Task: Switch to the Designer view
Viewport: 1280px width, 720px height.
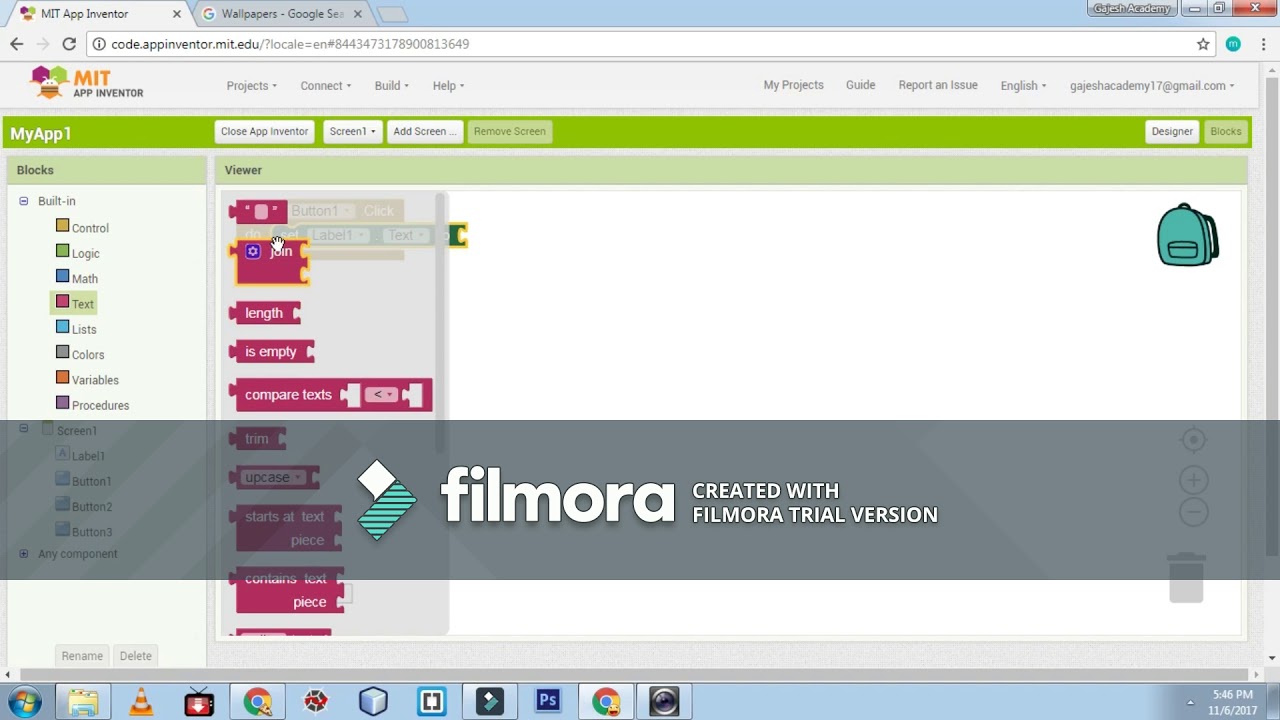Action: click(1172, 131)
